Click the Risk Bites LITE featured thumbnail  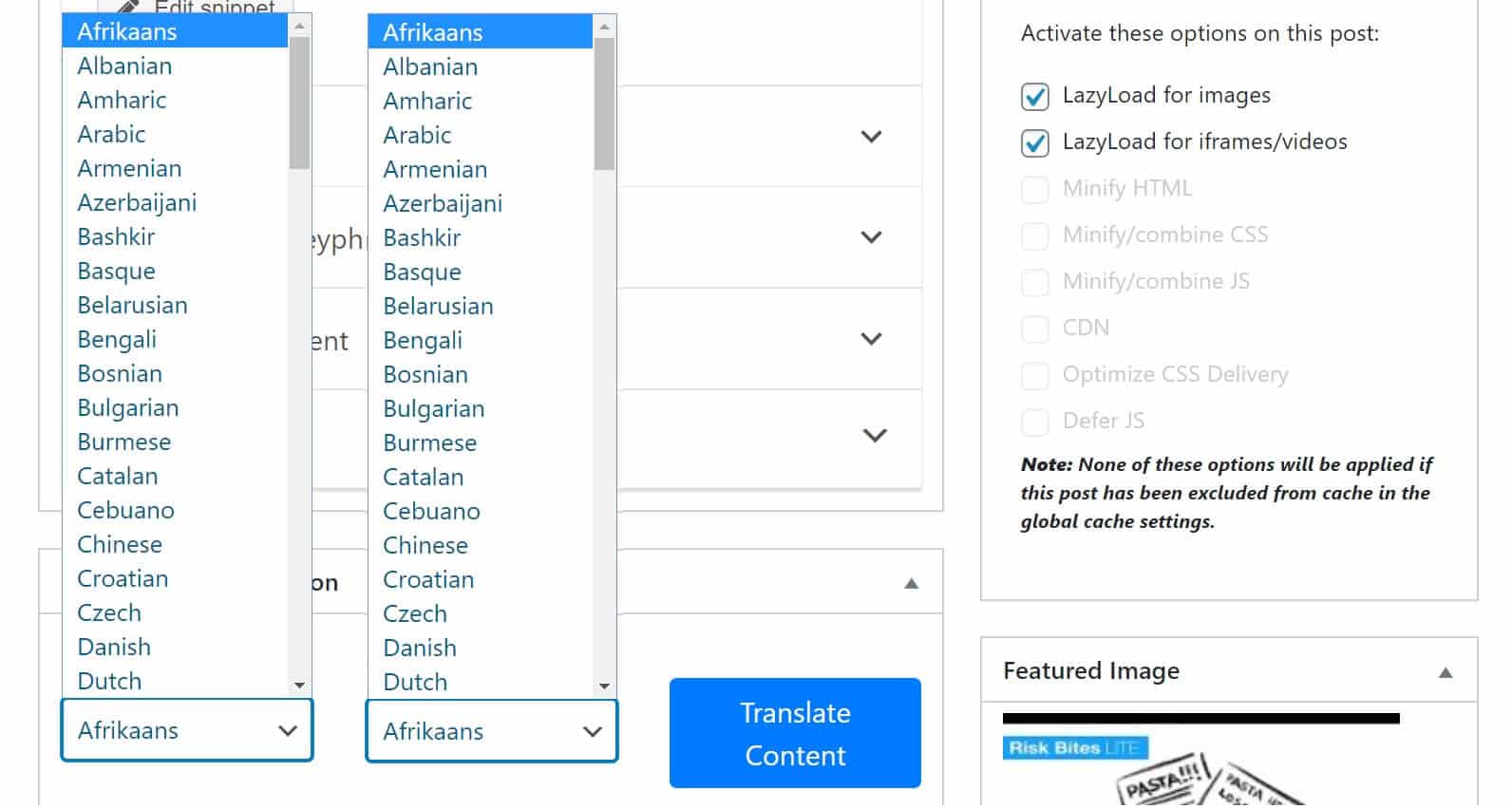coord(1200,761)
